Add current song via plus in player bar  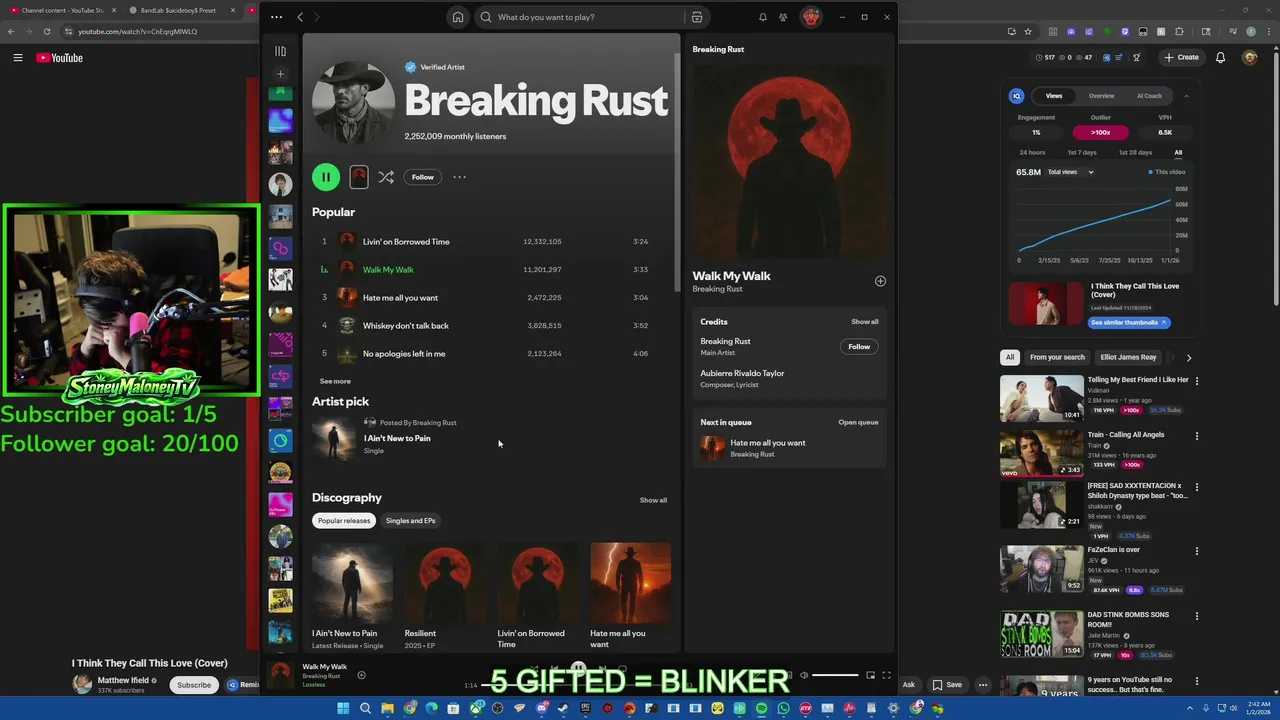click(x=361, y=675)
